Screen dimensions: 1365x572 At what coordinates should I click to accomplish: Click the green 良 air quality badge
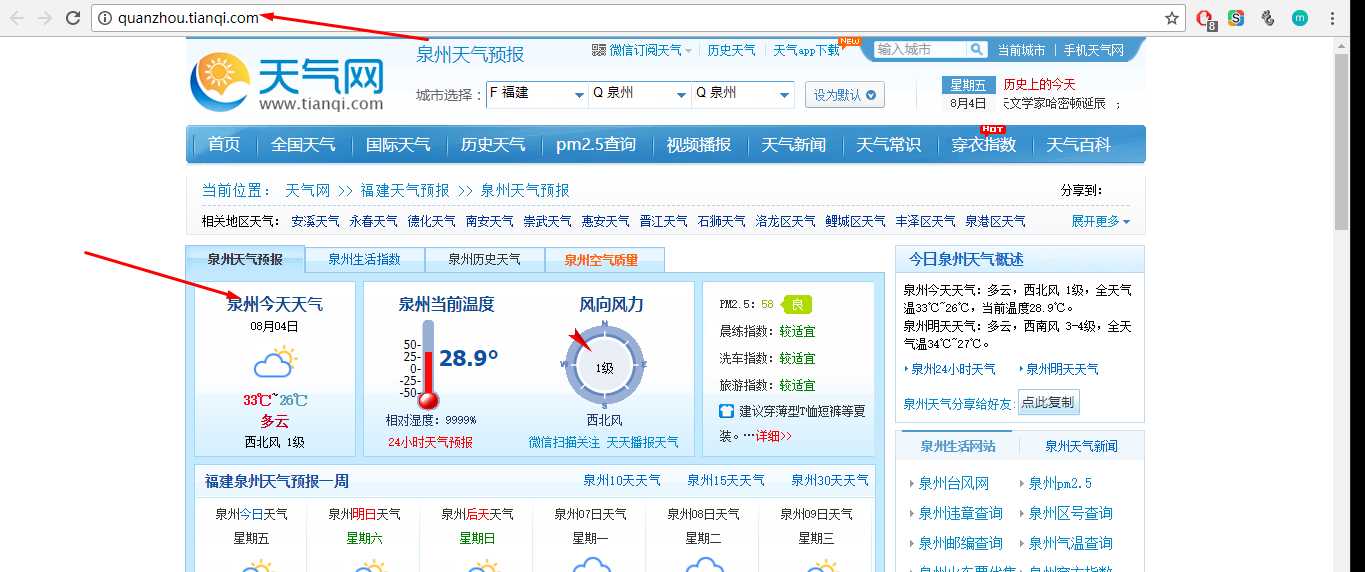point(797,304)
